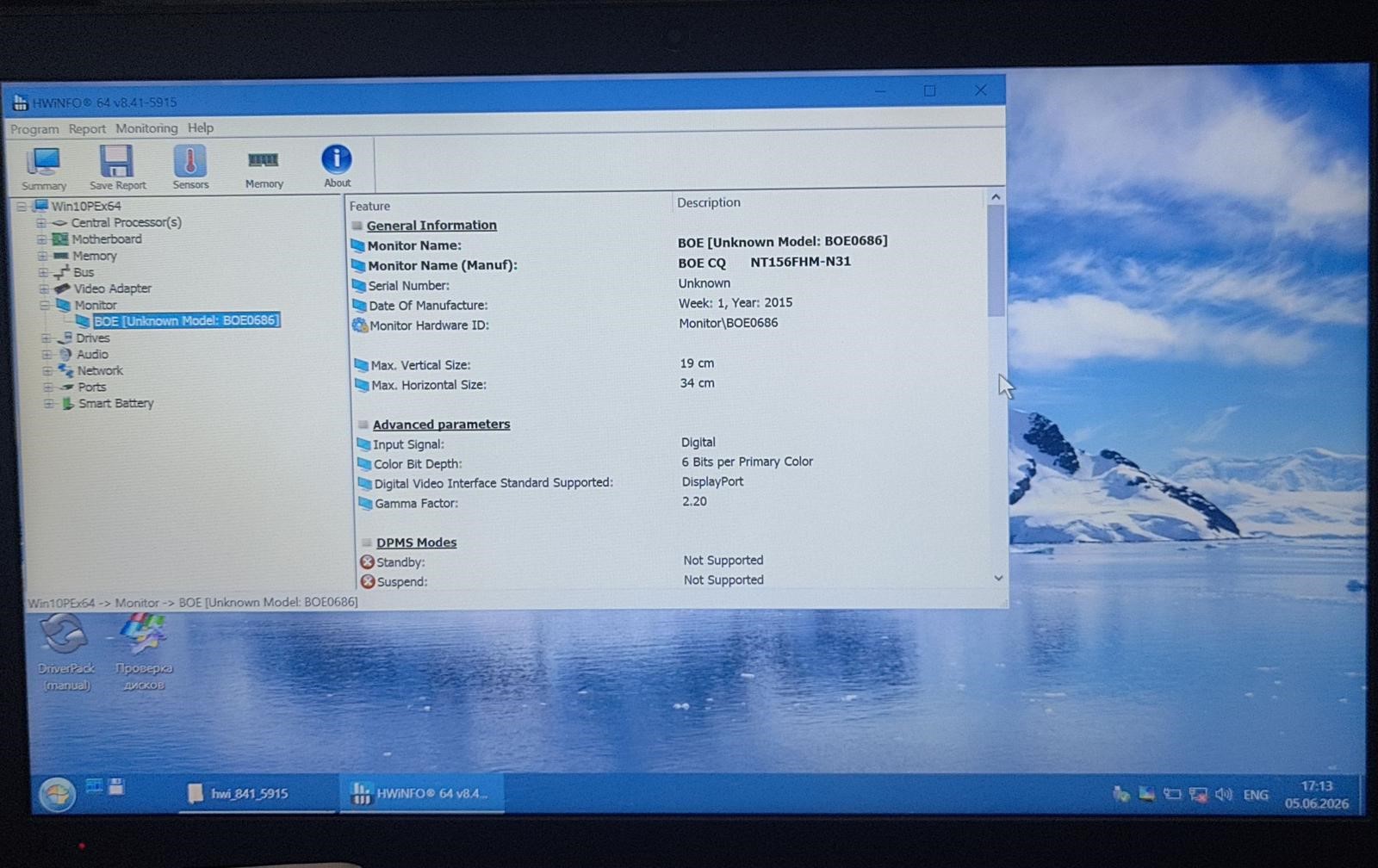Select the Date Of Manufacture row
The height and width of the screenshot is (868, 1378).
pyautogui.click(x=667, y=305)
